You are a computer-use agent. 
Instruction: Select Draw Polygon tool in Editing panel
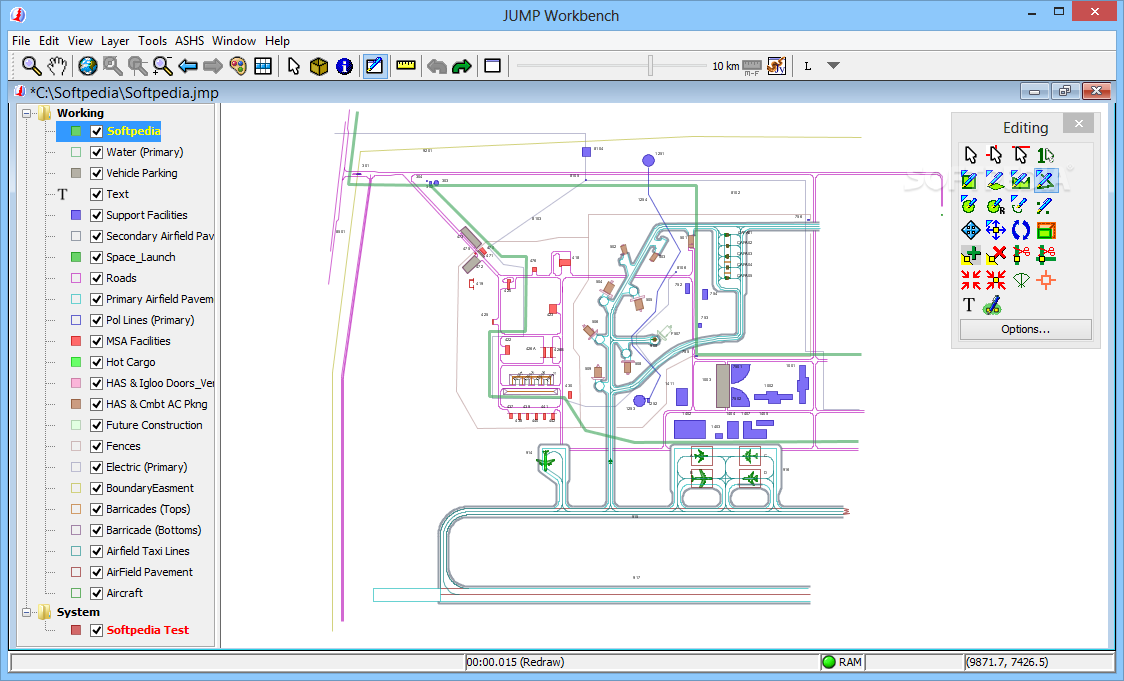pos(995,180)
